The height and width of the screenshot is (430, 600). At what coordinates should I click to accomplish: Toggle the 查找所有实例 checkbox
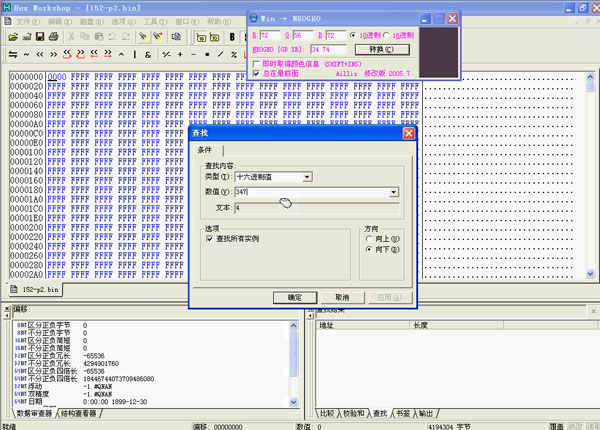point(209,239)
